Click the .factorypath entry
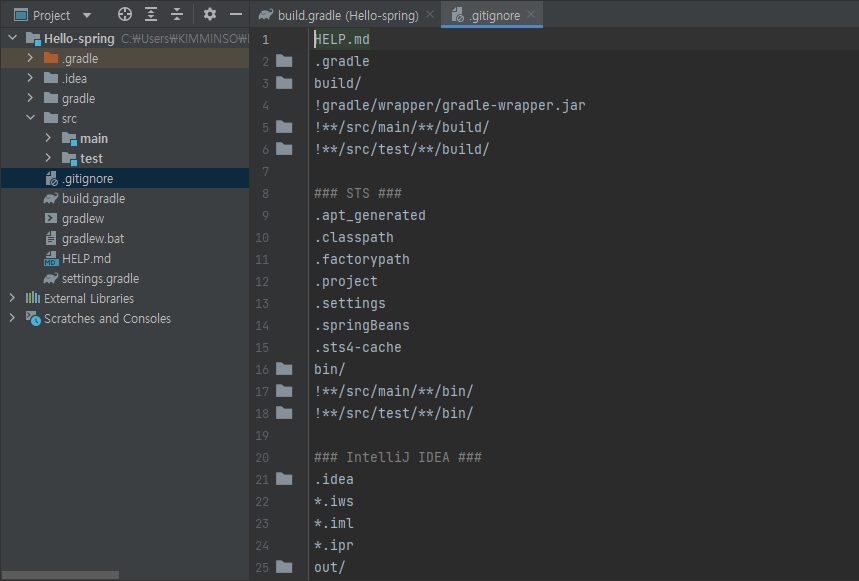 coord(362,260)
